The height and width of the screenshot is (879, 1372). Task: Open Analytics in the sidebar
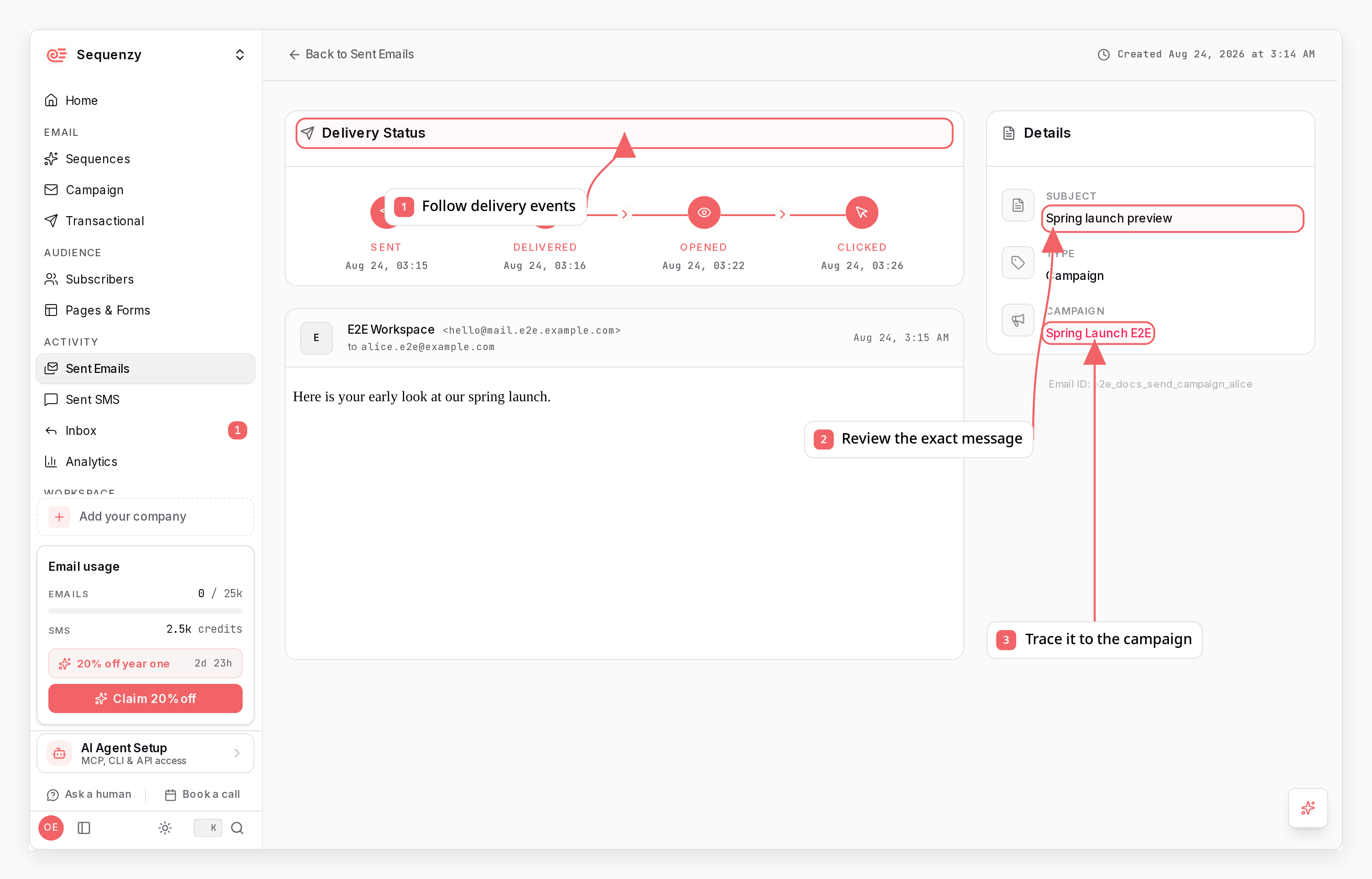(145, 461)
